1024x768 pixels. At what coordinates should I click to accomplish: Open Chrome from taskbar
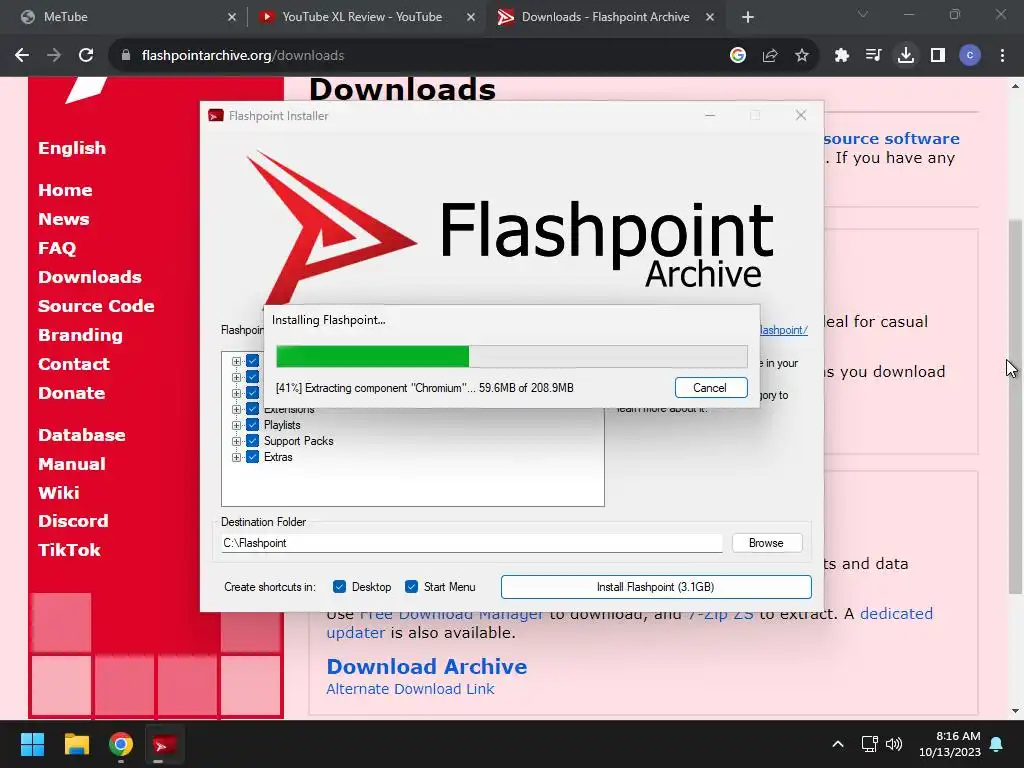[121, 744]
